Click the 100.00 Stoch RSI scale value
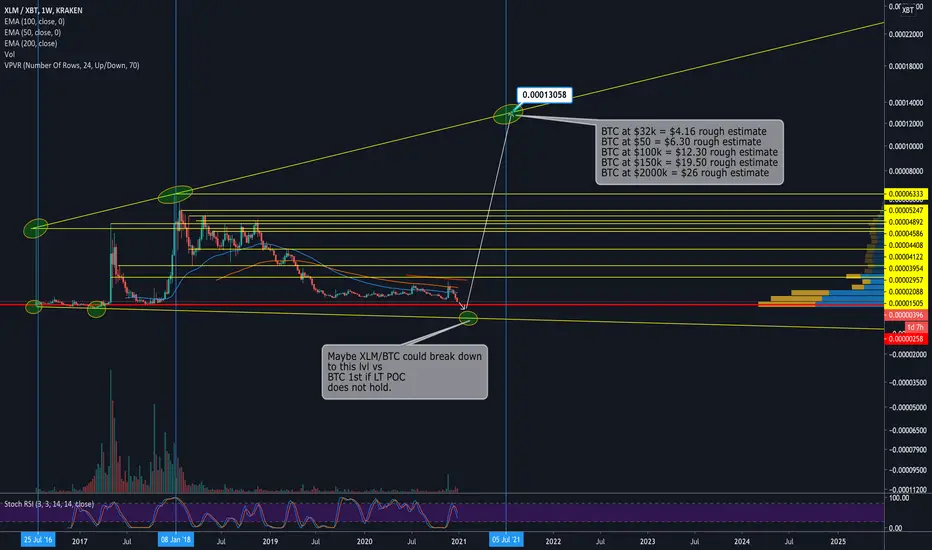This screenshot has width=932, height=550. tap(898, 498)
